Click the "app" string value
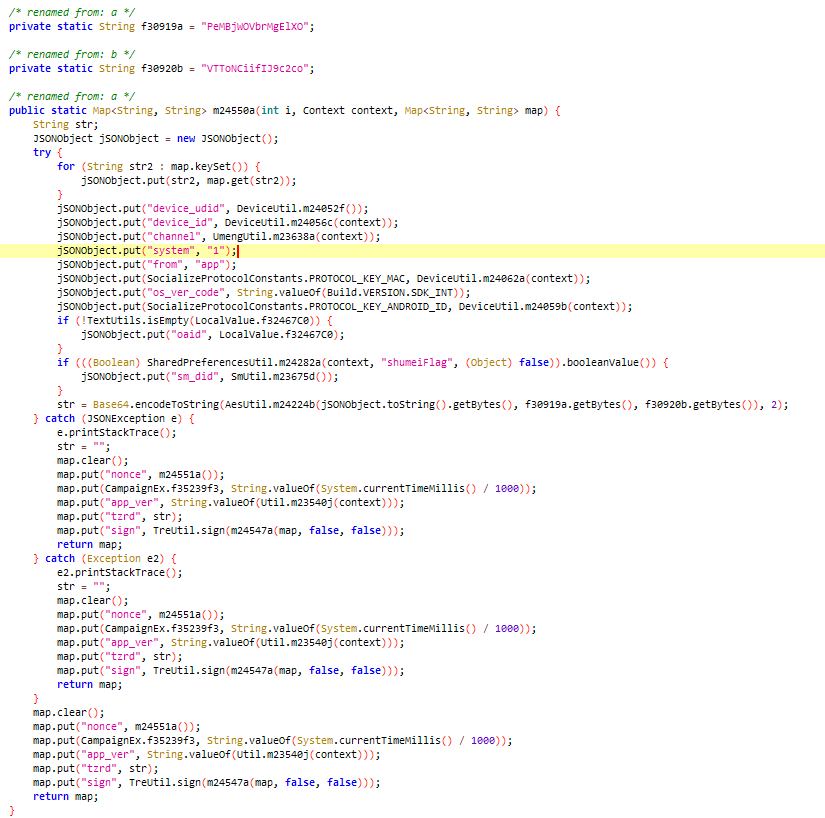Screen dimensions: 825x818 coord(209,265)
